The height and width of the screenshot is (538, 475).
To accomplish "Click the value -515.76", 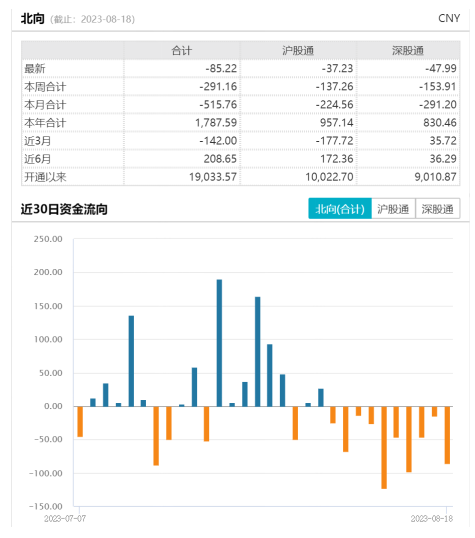I will 218,104.
